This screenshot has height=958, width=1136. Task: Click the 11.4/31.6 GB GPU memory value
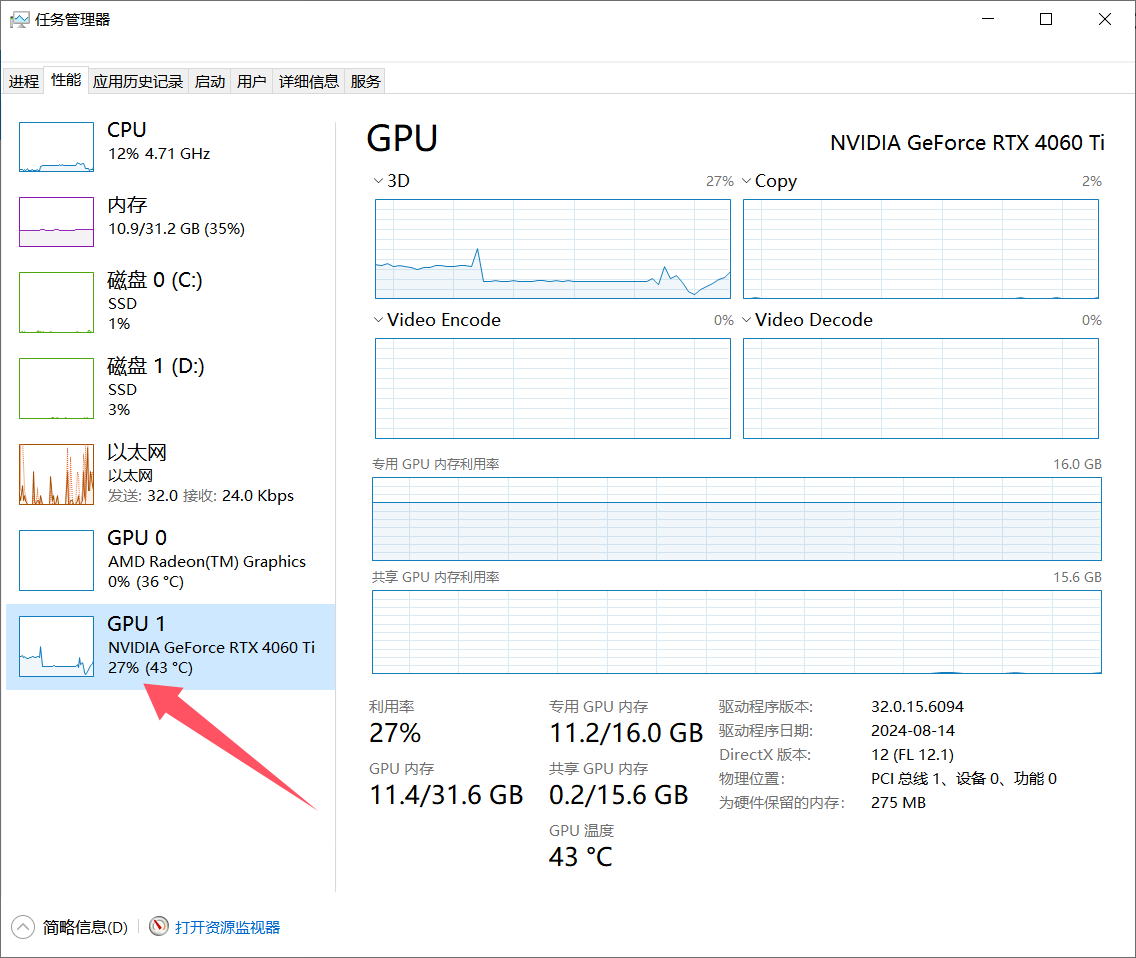446,795
